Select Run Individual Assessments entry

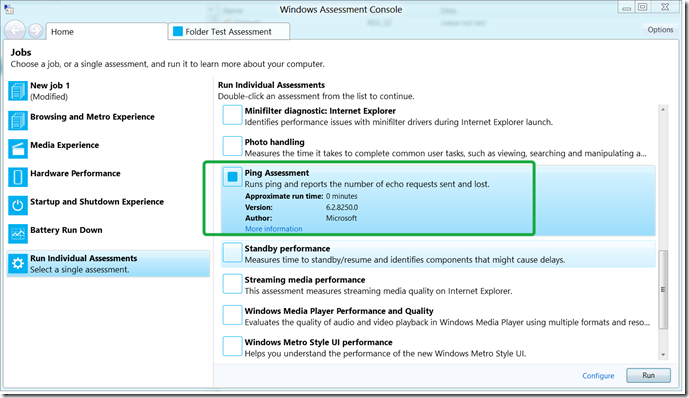click(109, 264)
